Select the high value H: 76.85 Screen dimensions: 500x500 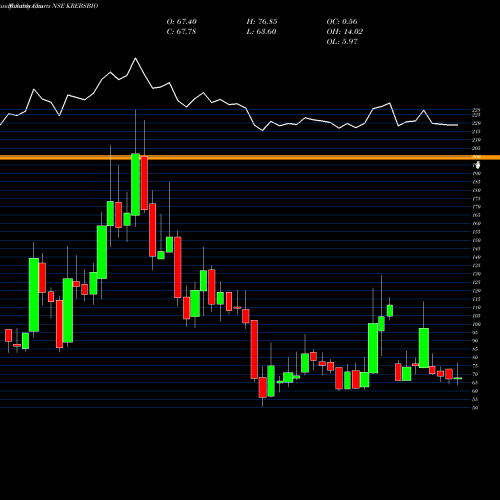pyautogui.click(x=262, y=22)
